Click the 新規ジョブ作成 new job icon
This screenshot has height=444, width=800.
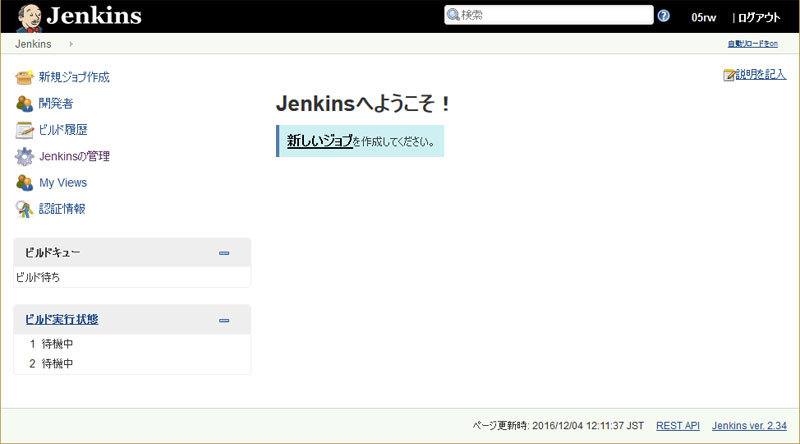pos(24,77)
